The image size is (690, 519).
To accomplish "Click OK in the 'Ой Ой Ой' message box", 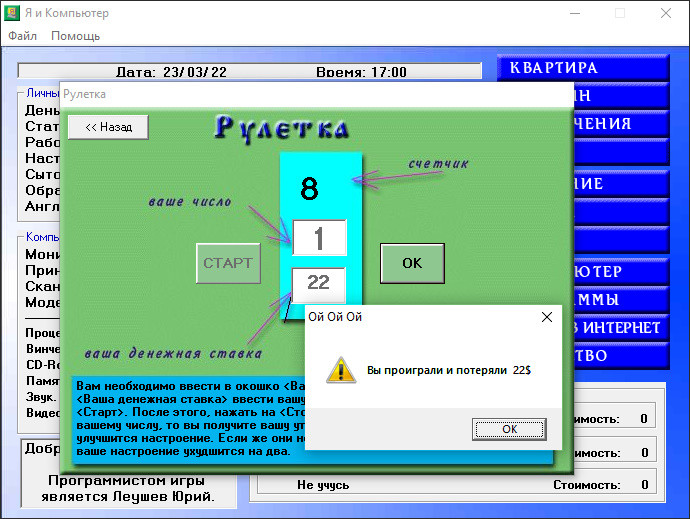I will pos(509,429).
